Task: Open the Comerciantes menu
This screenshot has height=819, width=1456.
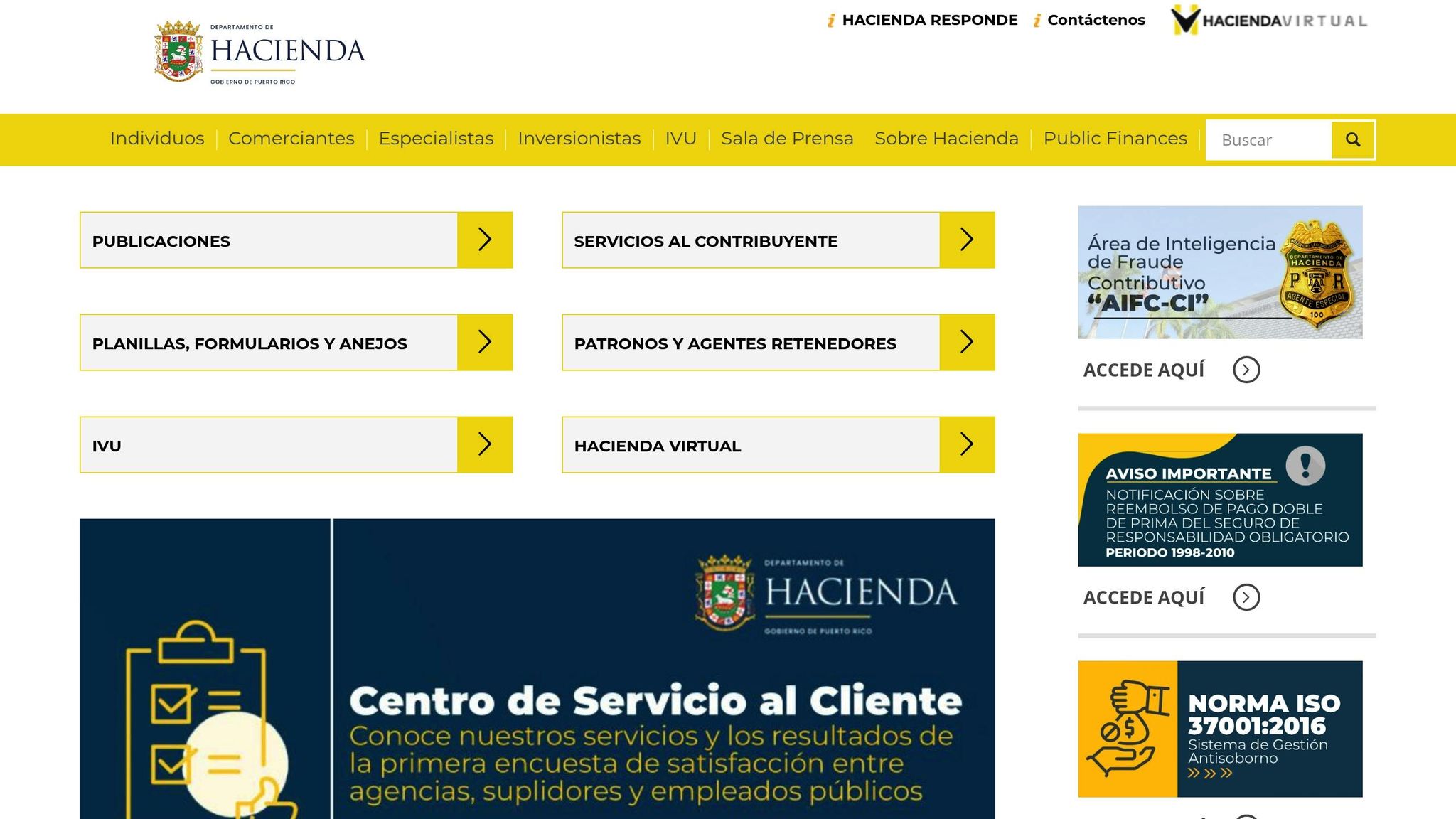Action: tap(291, 139)
